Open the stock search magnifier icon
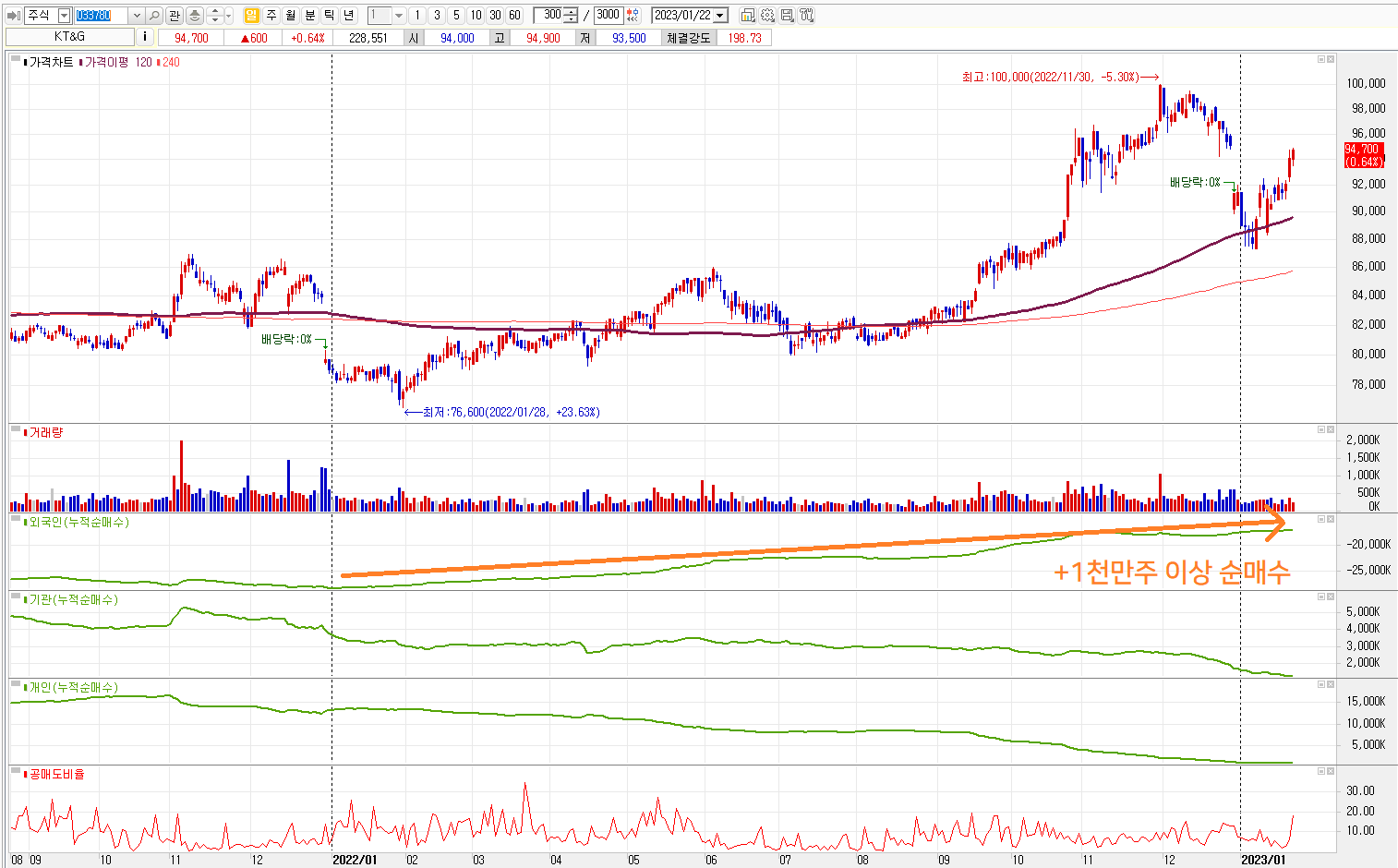This screenshot has height=868, width=1398. (154, 16)
